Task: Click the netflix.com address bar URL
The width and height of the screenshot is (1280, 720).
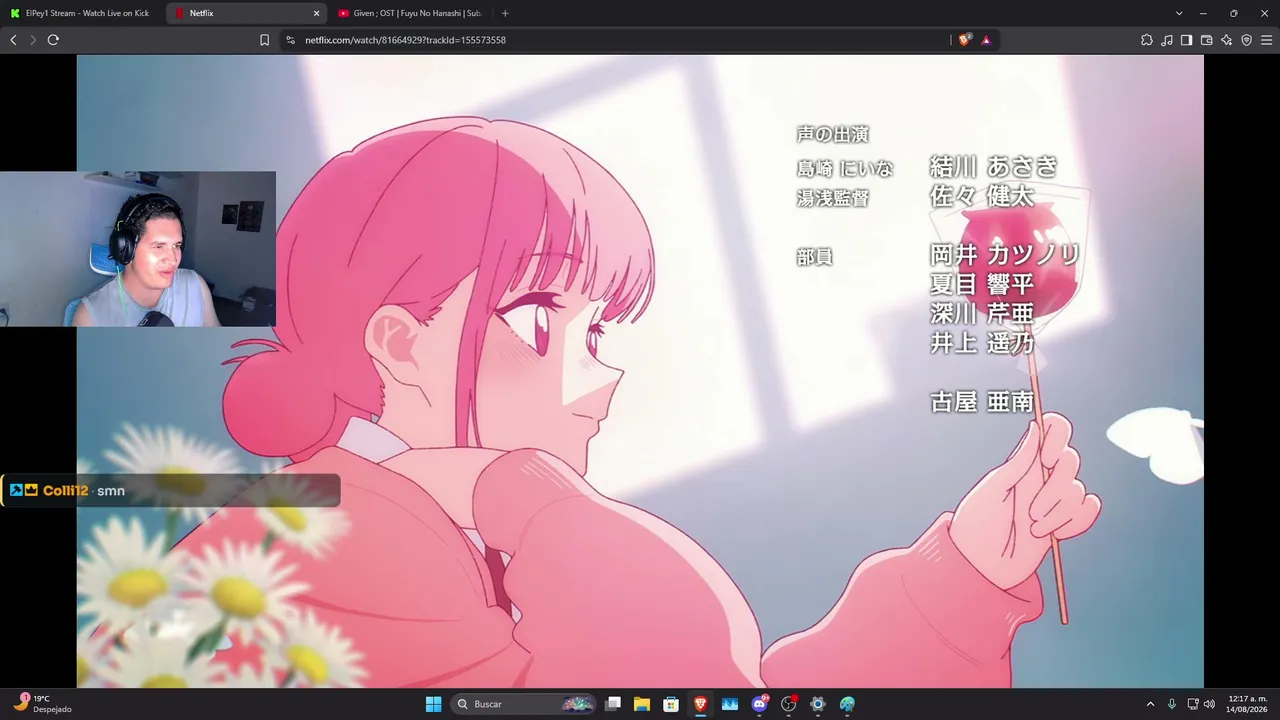Action: (x=405, y=40)
